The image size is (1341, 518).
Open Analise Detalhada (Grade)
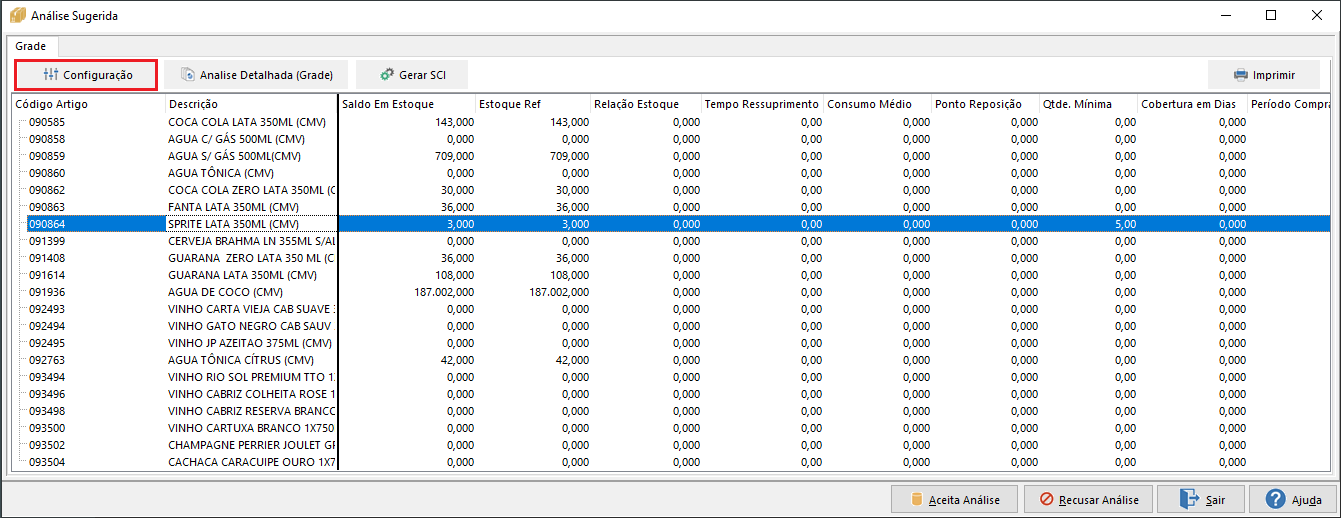point(256,75)
